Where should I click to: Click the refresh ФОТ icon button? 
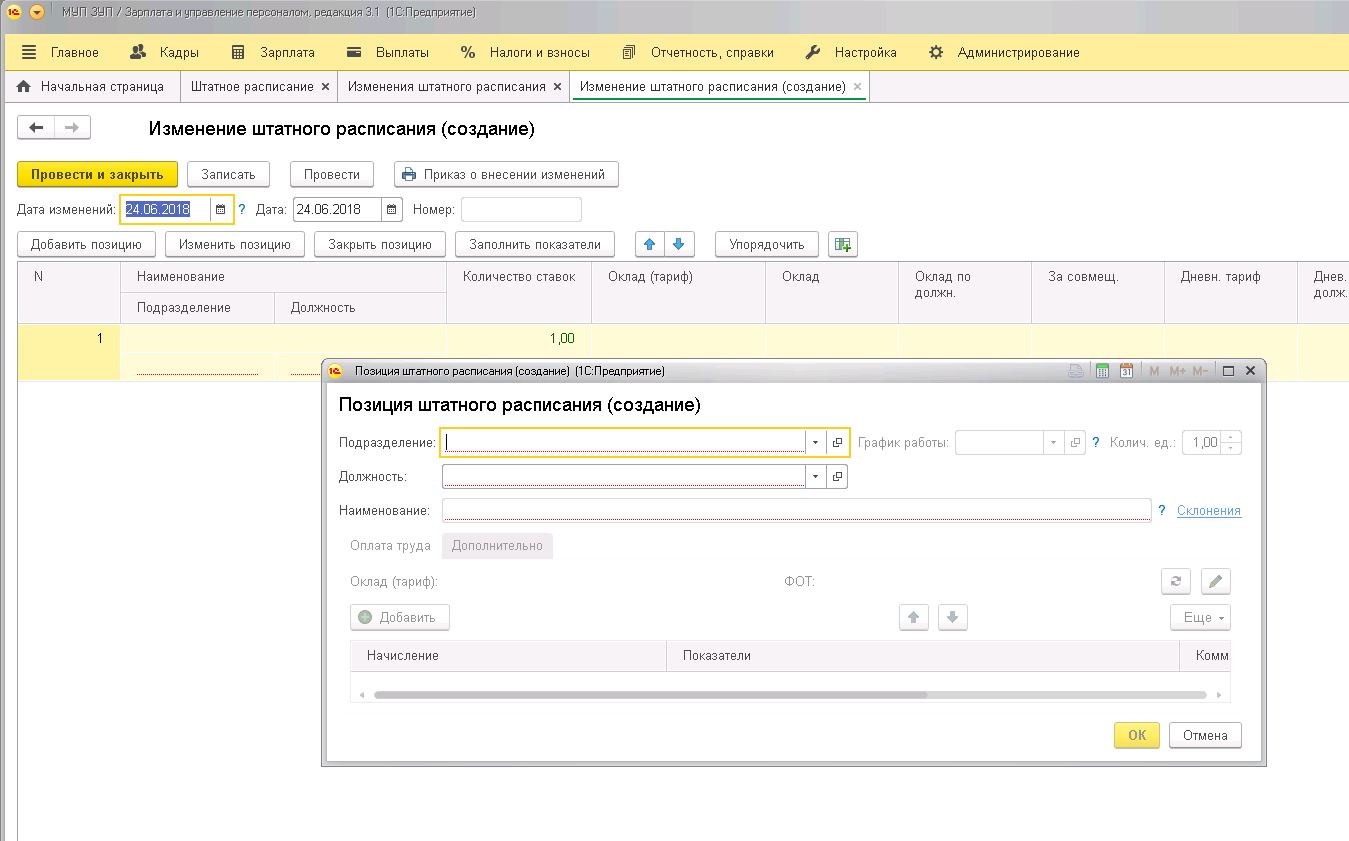tap(1176, 581)
